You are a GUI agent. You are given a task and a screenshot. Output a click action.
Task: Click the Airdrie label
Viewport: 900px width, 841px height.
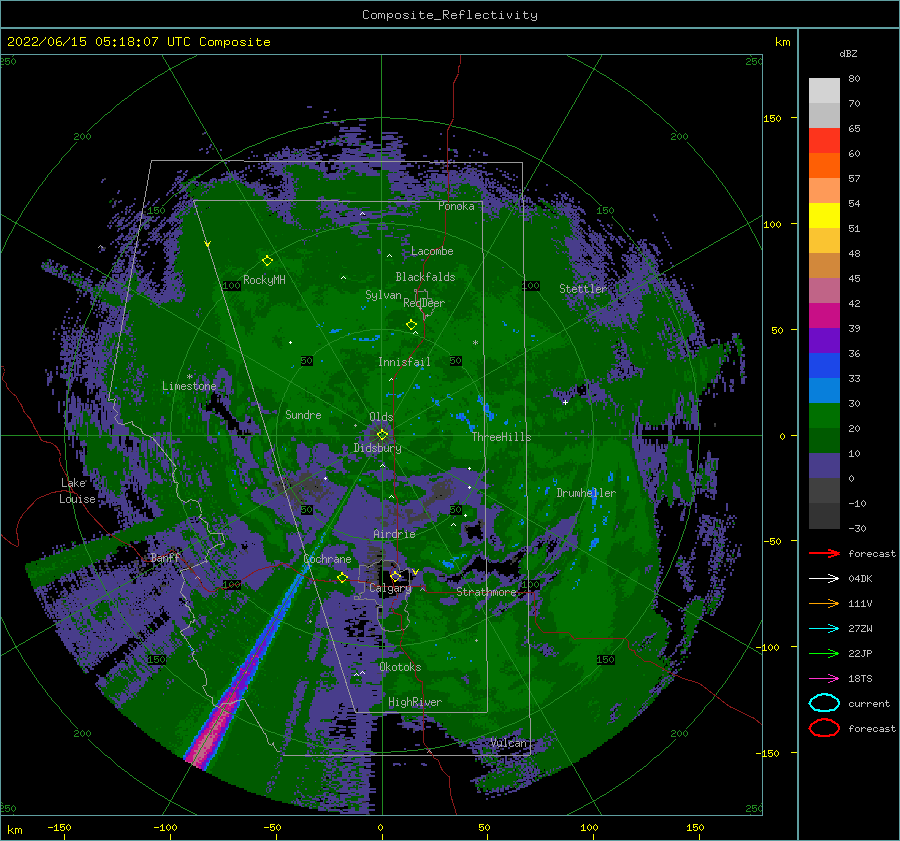[394, 534]
